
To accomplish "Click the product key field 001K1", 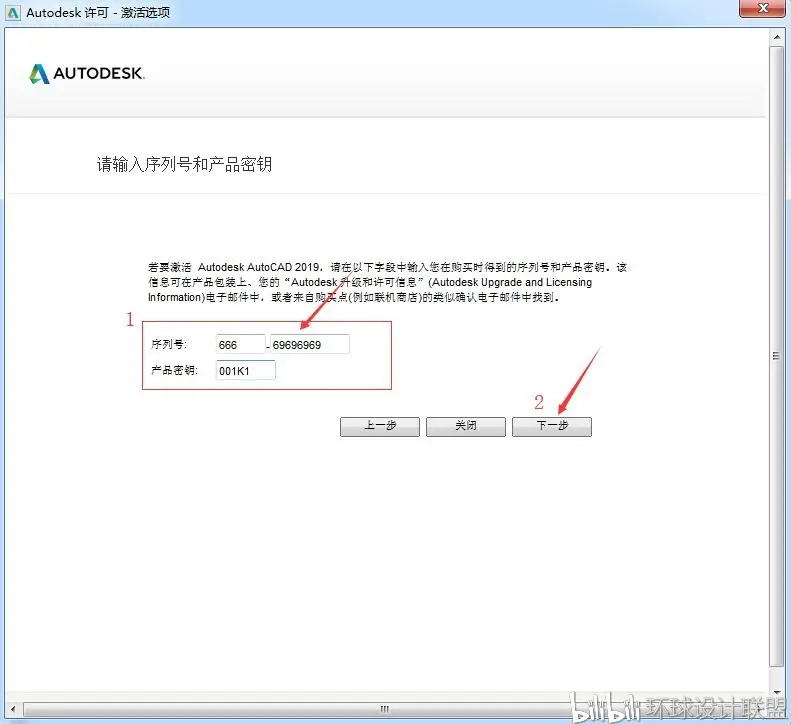I will [x=246, y=370].
